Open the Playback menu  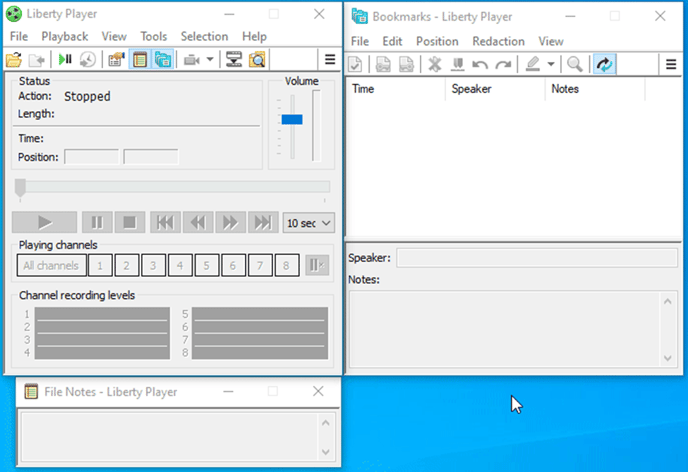(x=65, y=36)
